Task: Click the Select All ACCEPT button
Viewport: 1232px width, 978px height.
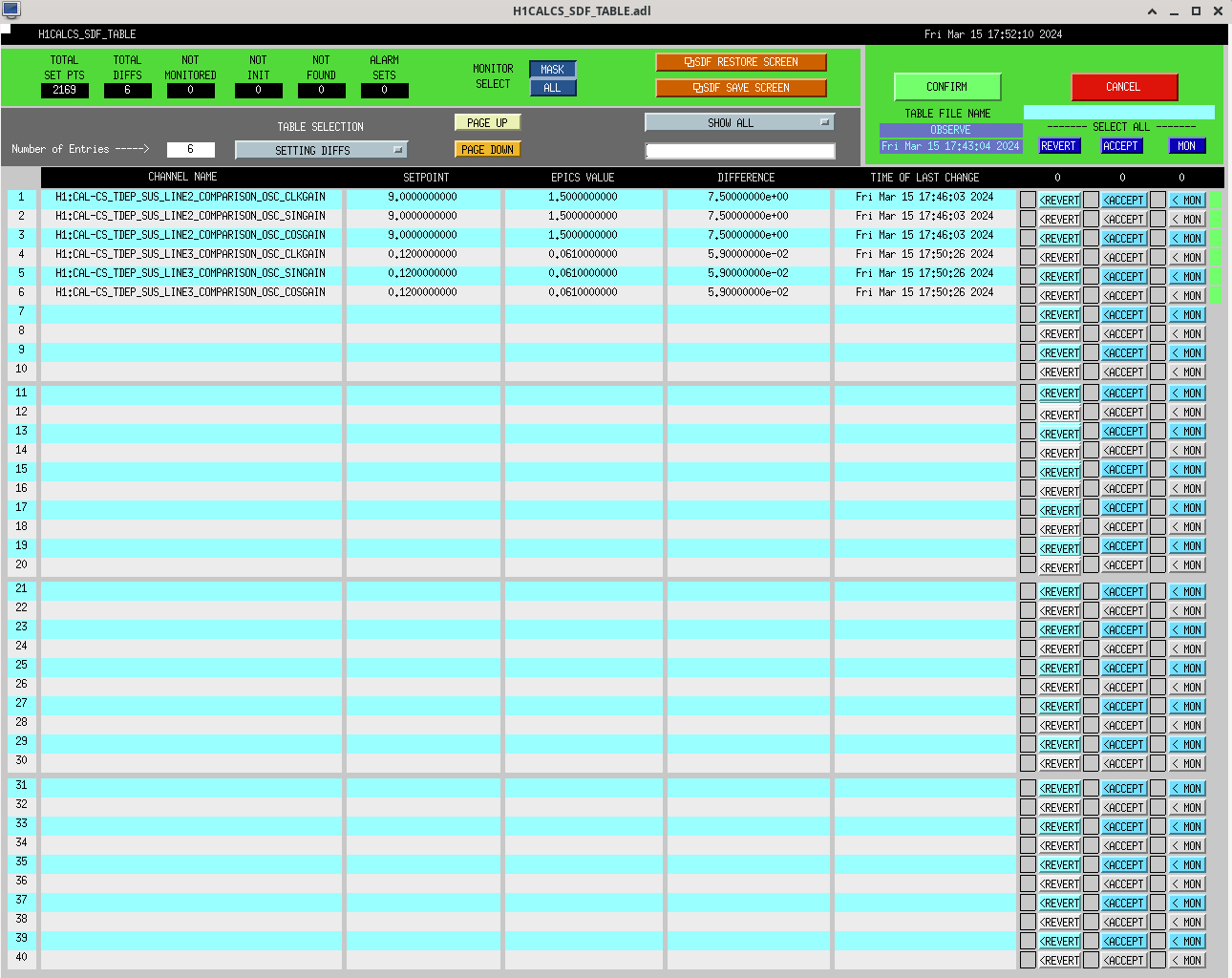Action: (x=1121, y=146)
